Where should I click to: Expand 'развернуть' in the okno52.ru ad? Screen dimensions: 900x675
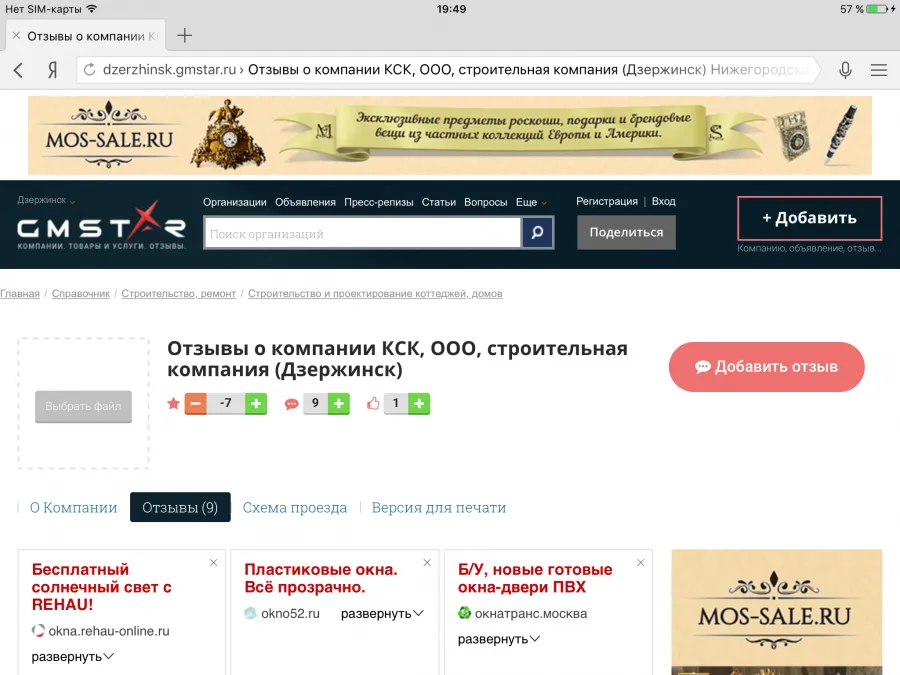(x=382, y=614)
